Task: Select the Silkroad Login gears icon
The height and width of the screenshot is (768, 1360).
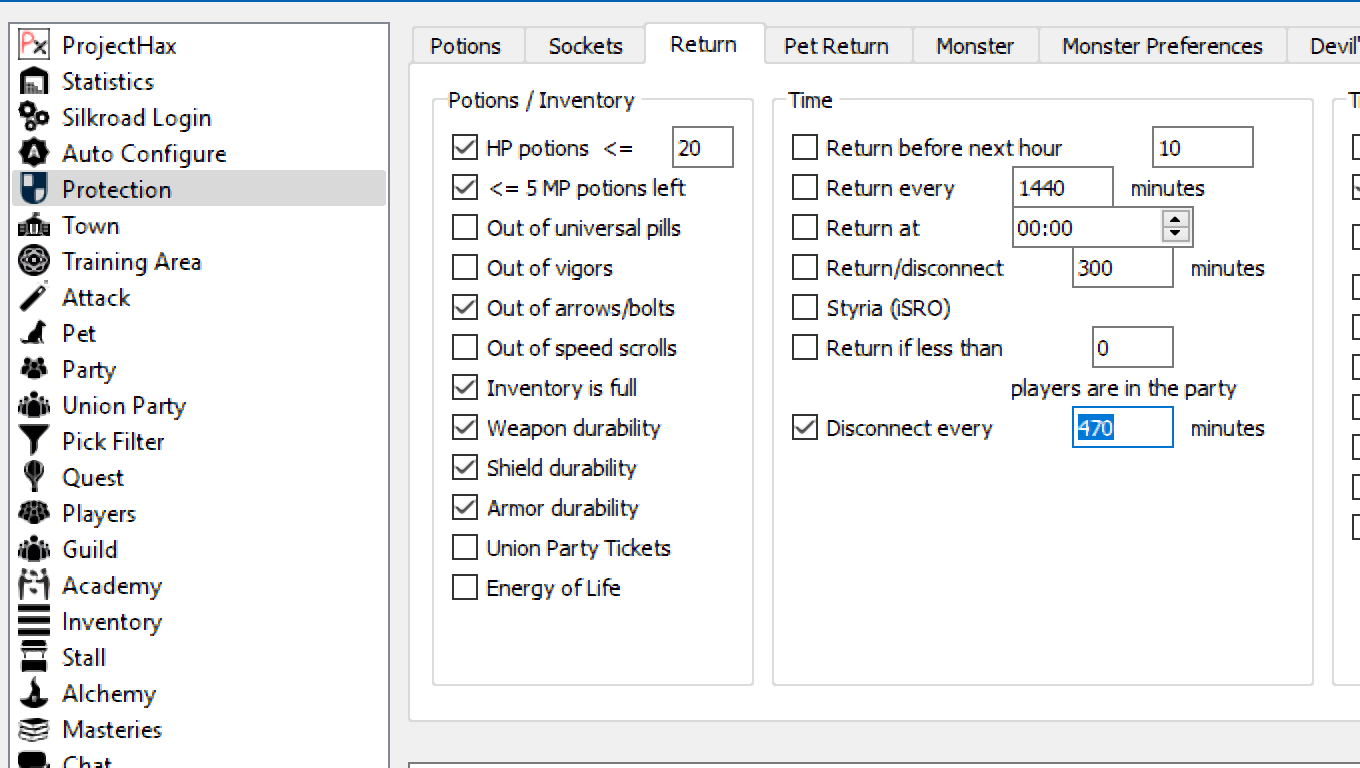Action: point(34,117)
